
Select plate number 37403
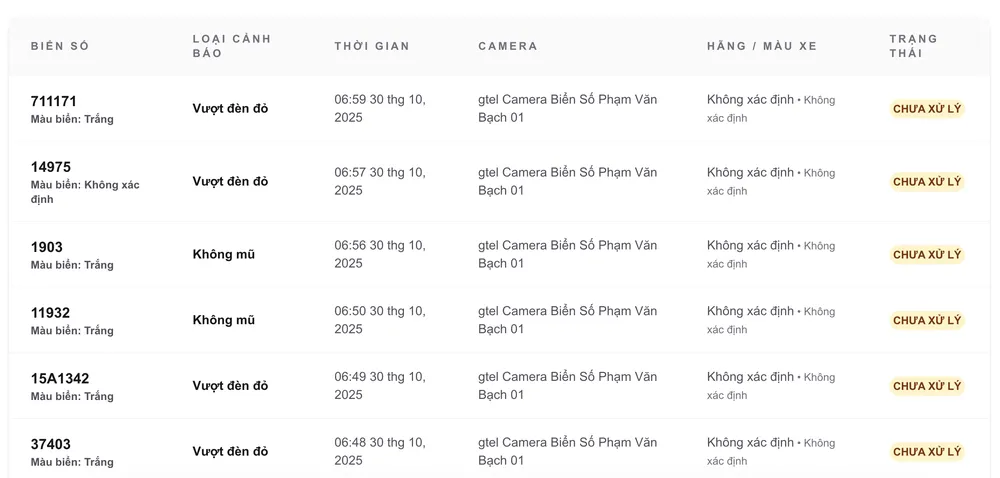(x=51, y=444)
